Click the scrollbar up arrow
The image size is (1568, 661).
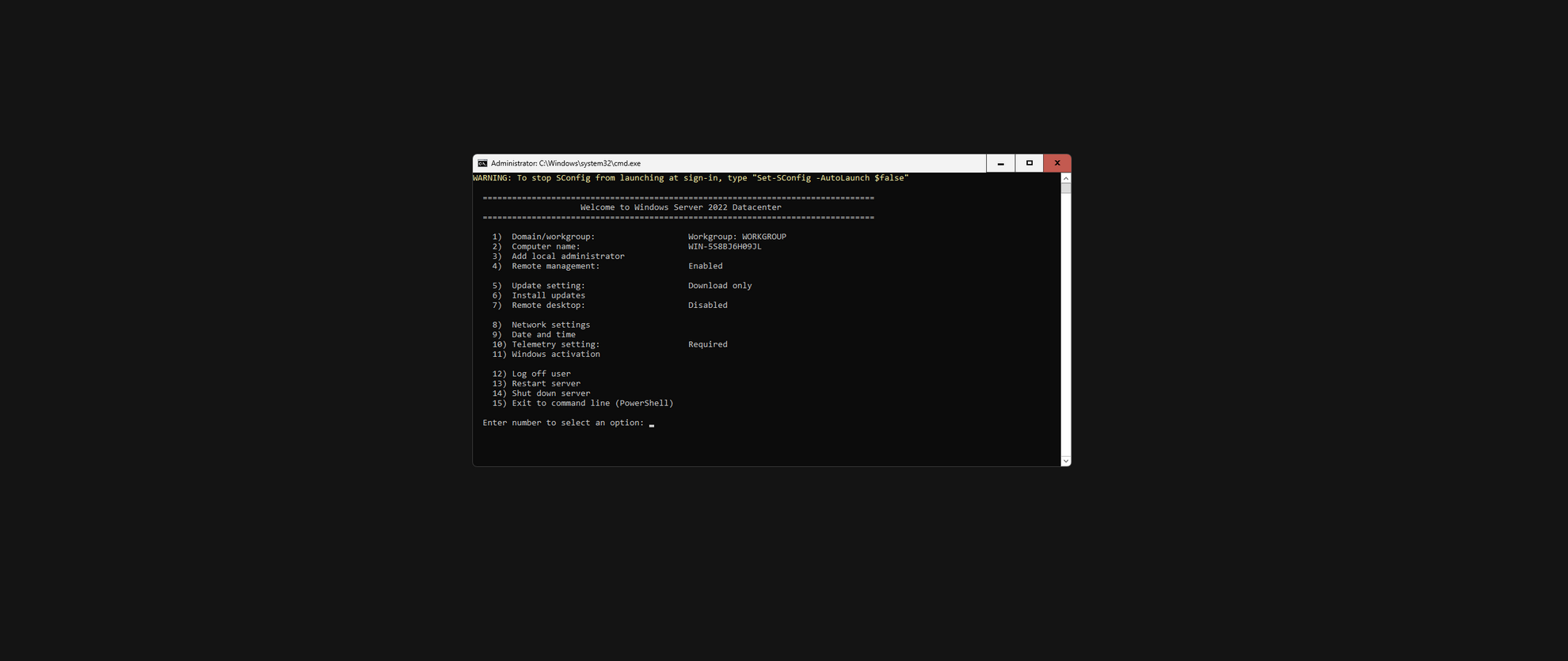click(1066, 178)
